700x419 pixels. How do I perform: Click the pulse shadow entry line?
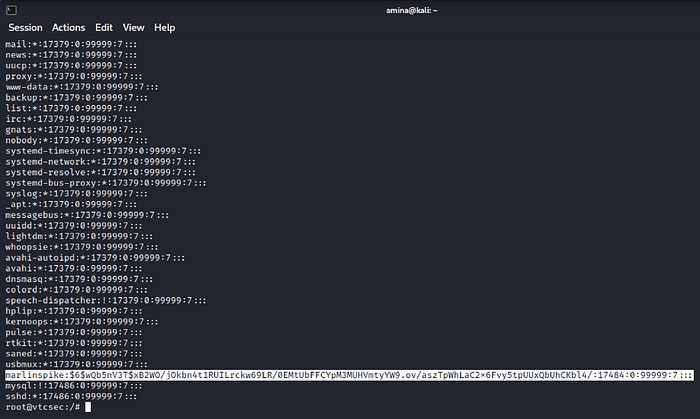[74, 332]
